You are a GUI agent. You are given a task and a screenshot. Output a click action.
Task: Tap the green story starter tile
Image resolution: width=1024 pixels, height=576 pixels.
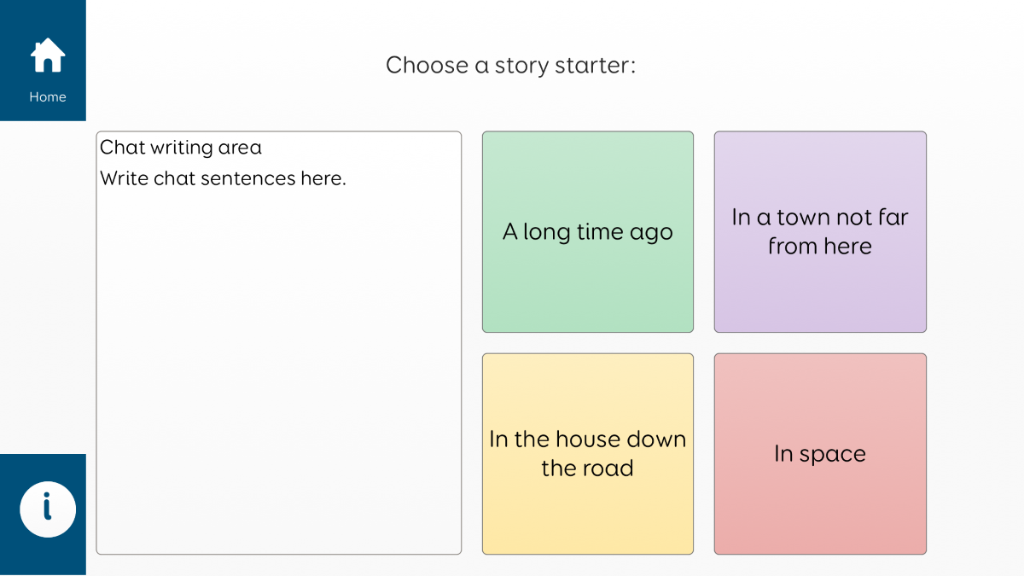click(587, 290)
